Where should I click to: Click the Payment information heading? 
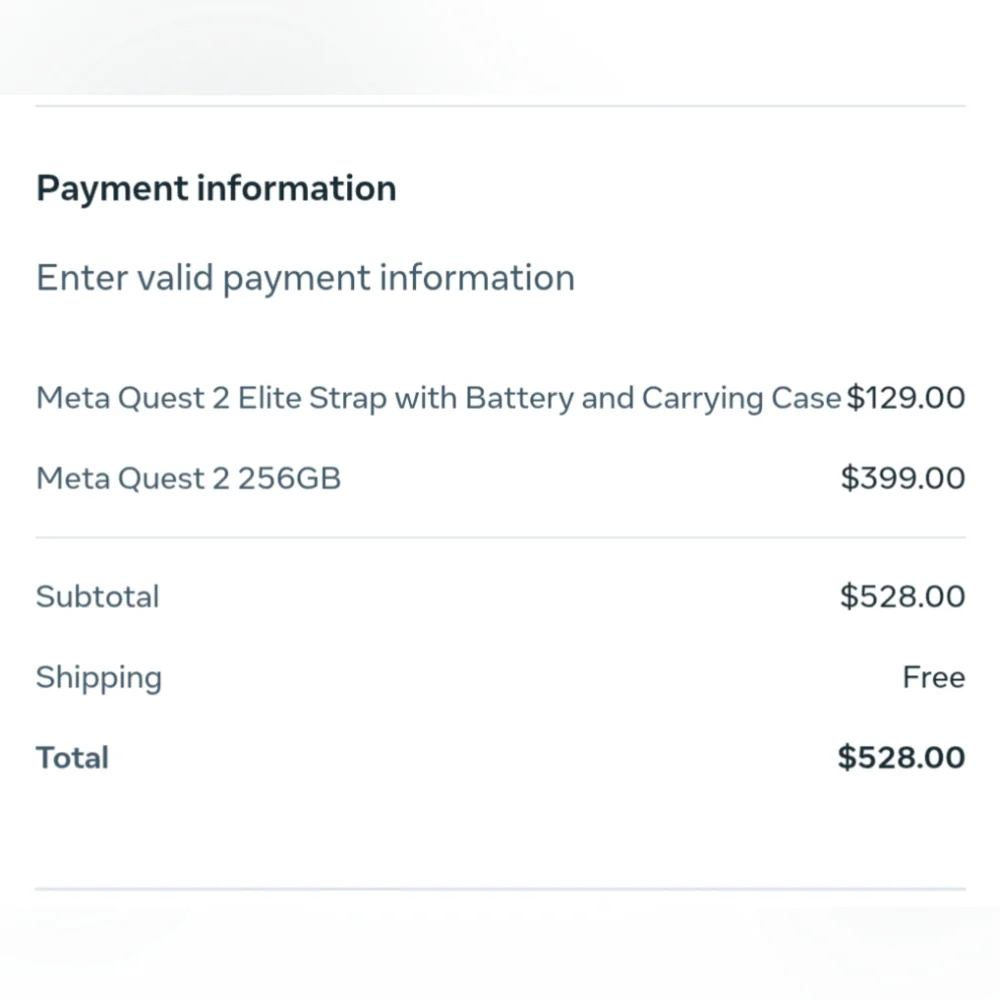click(x=216, y=189)
